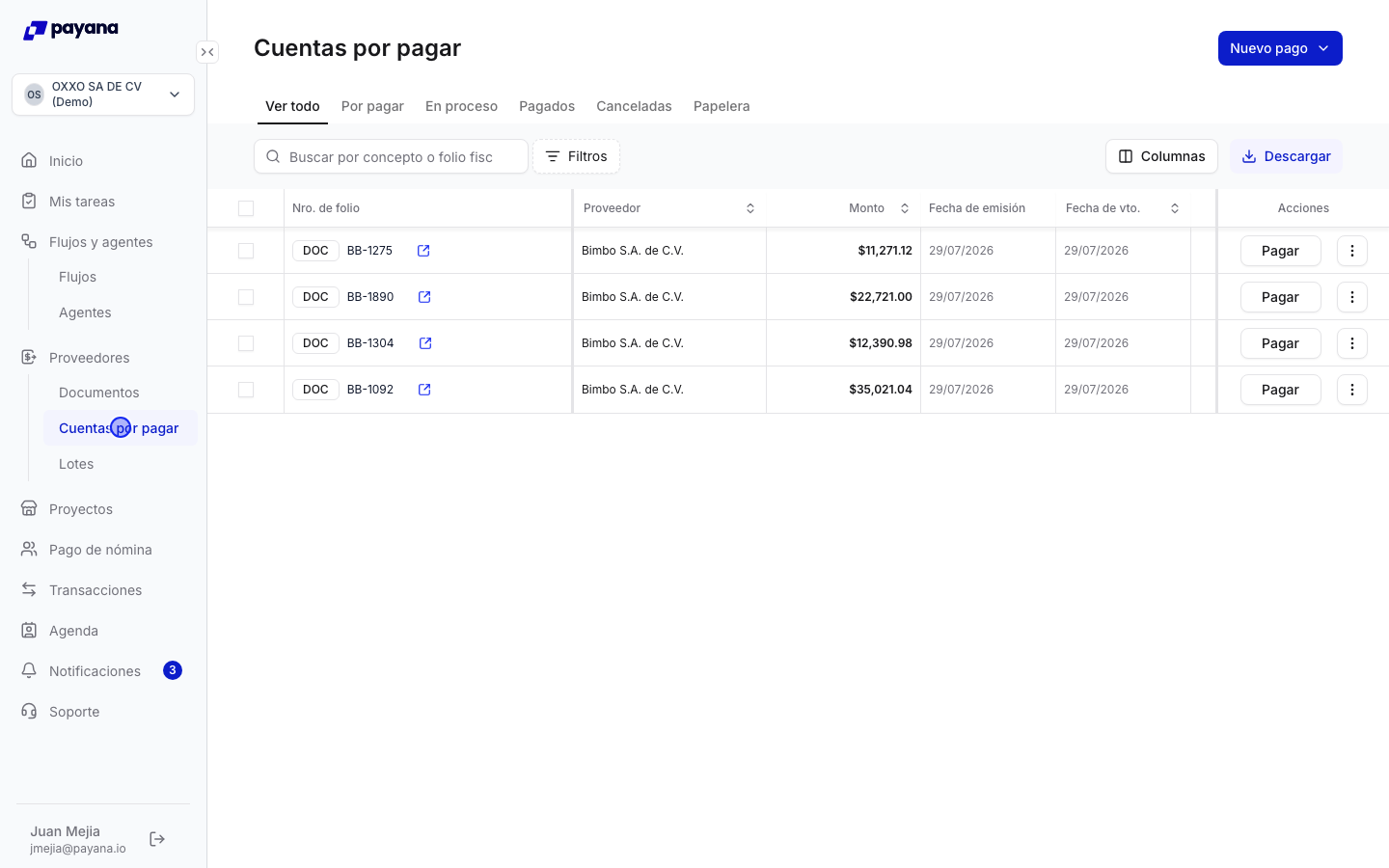Open the Filtros panel
Screen dimensions: 1389x868
(576, 156)
